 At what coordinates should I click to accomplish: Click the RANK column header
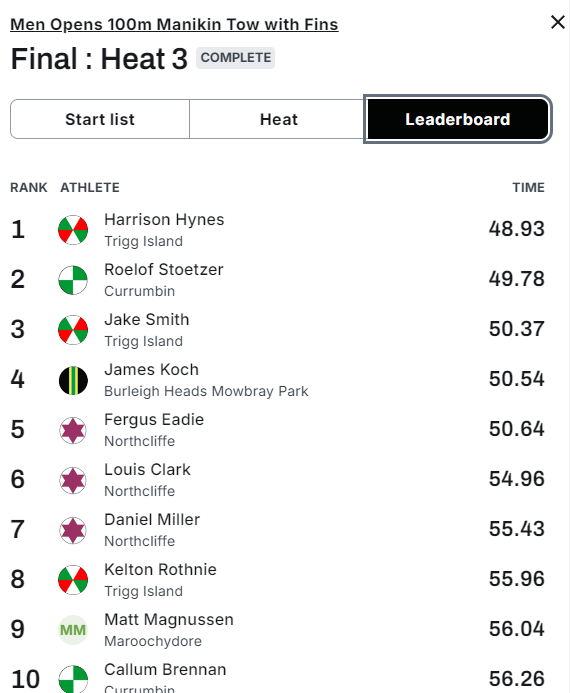point(29,187)
